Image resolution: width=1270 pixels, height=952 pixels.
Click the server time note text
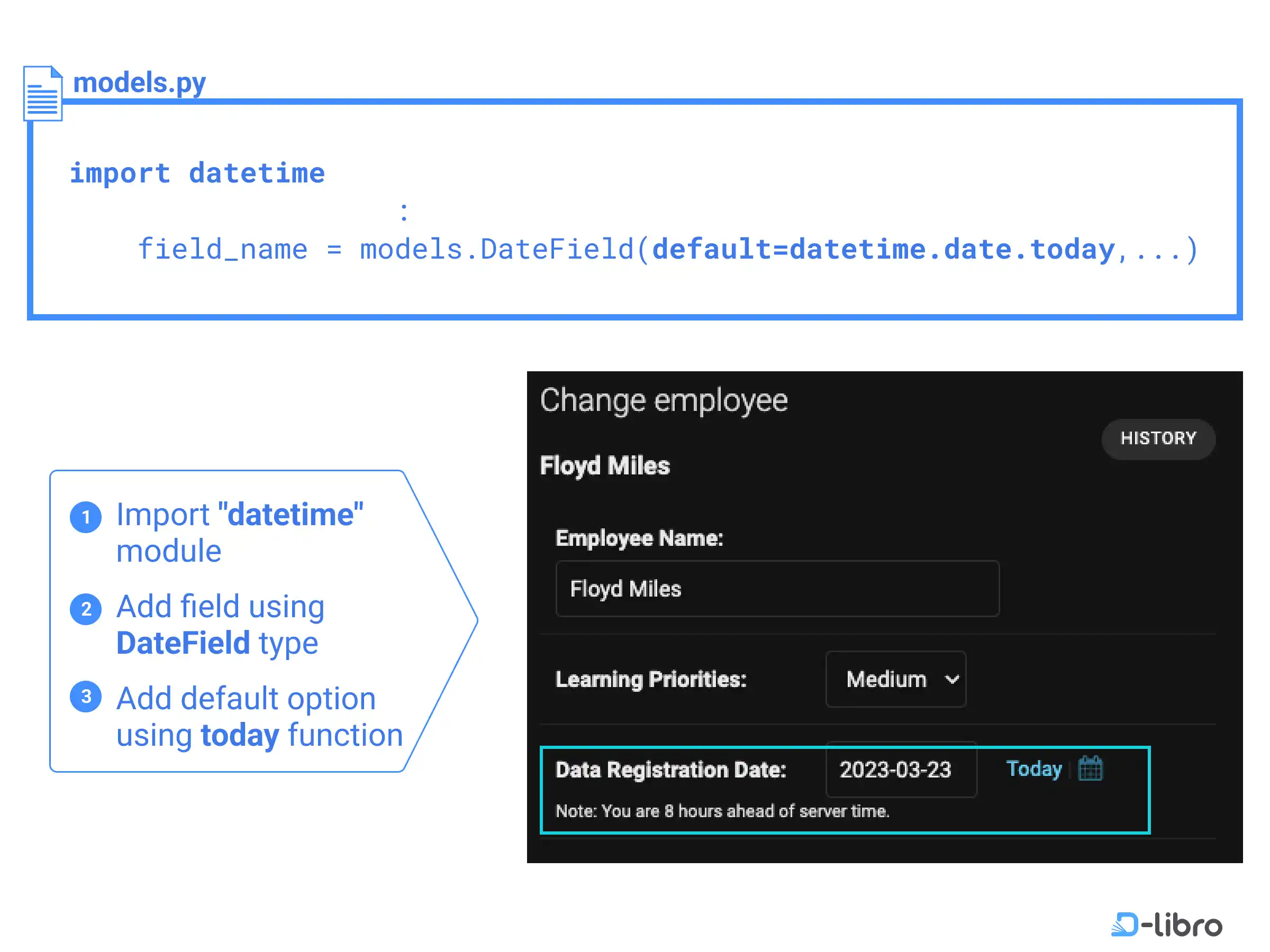pyautogui.click(x=722, y=811)
